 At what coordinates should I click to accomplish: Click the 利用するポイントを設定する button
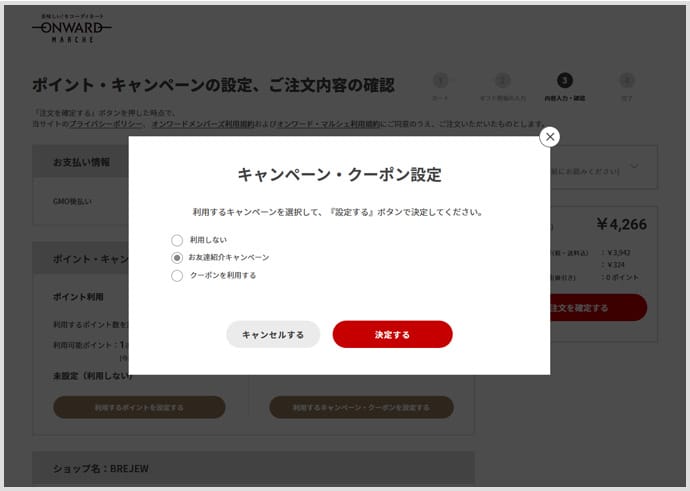click(x=139, y=407)
